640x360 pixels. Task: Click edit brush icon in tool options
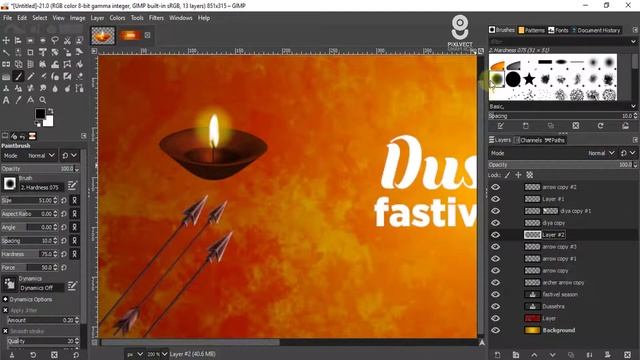[72, 186]
